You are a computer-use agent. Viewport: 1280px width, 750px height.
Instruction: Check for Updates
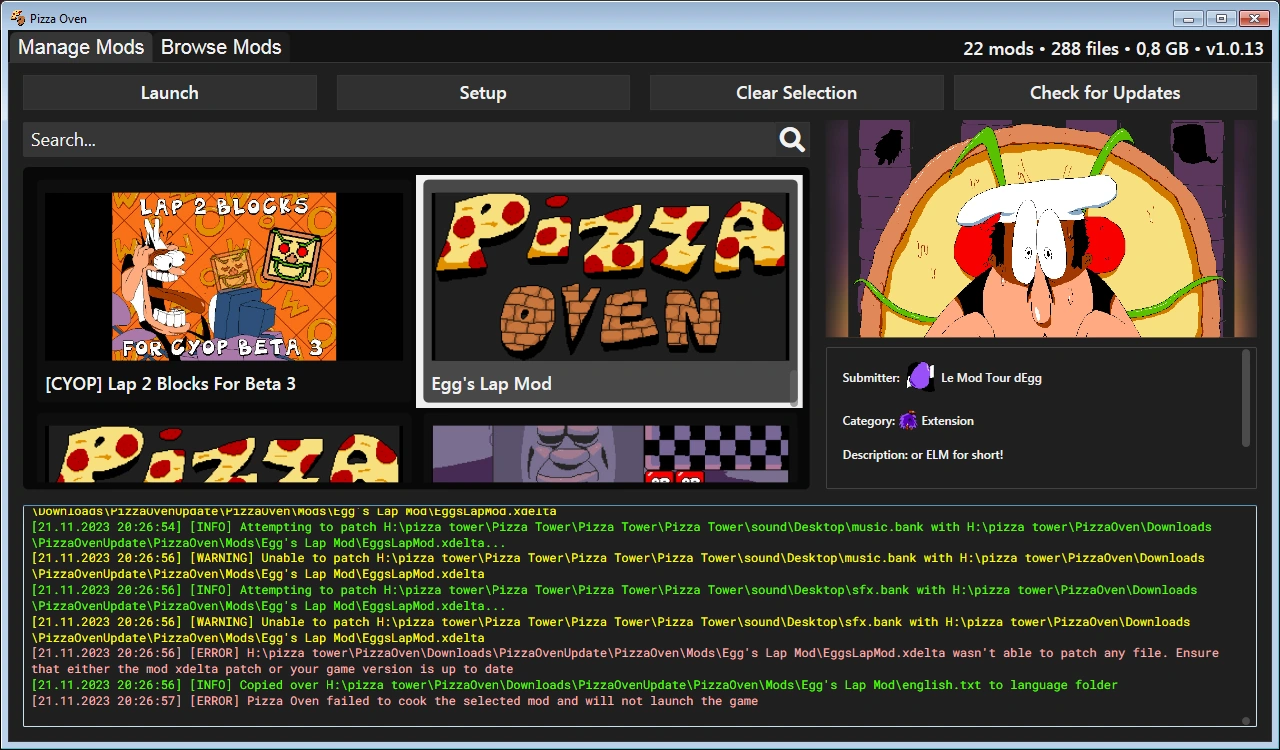(x=1105, y=93)
